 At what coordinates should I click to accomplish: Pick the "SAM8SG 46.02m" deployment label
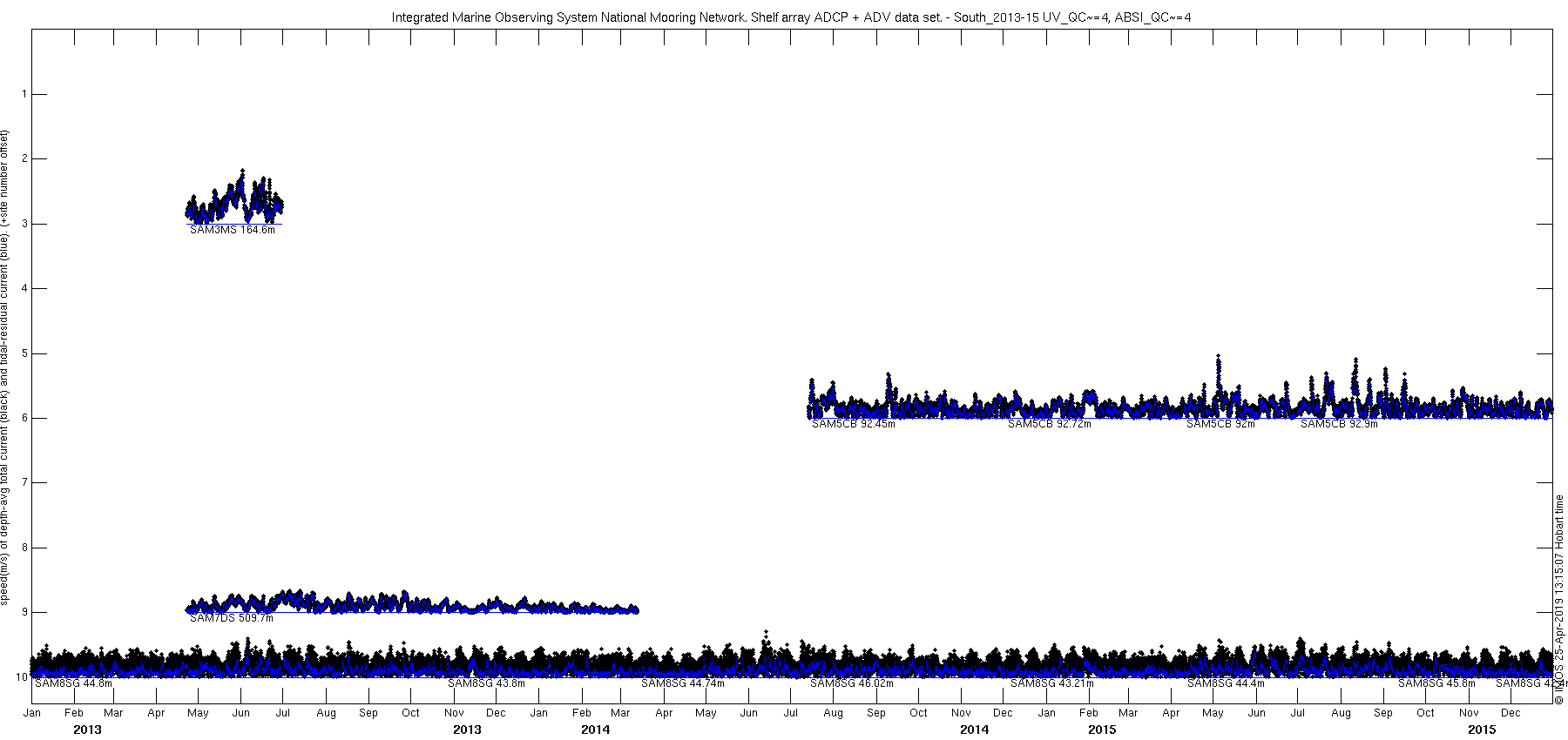[852, 683]
